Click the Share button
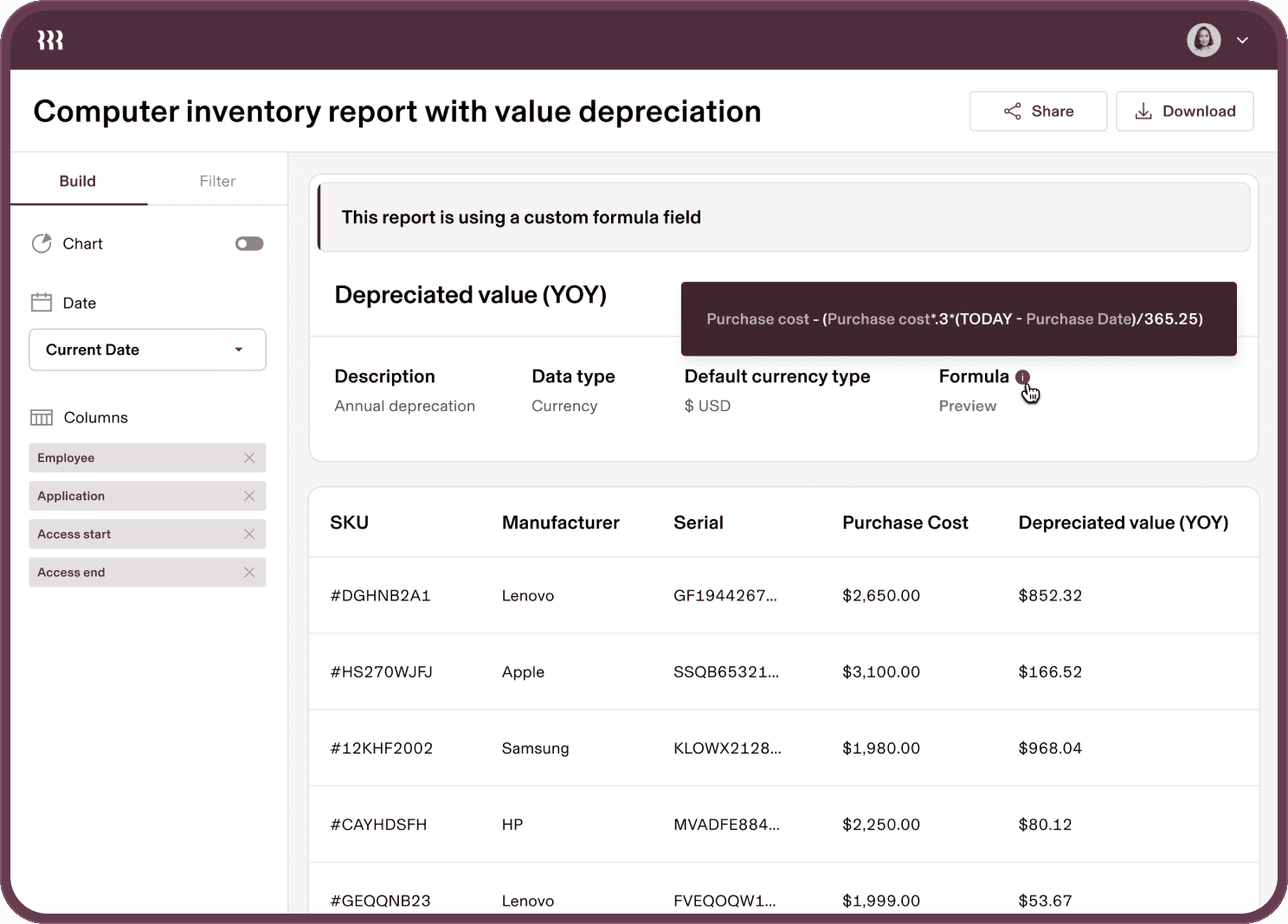This screenshot has width=1288, height=924. pos(1038,112)
